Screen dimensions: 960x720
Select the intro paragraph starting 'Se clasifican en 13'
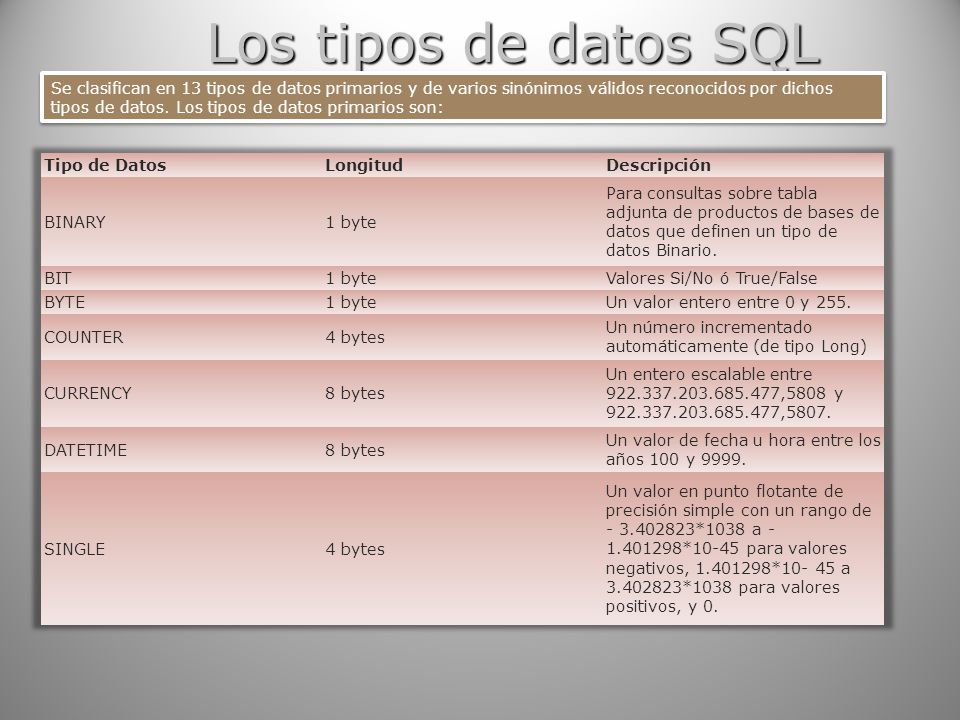pos(441,97)
